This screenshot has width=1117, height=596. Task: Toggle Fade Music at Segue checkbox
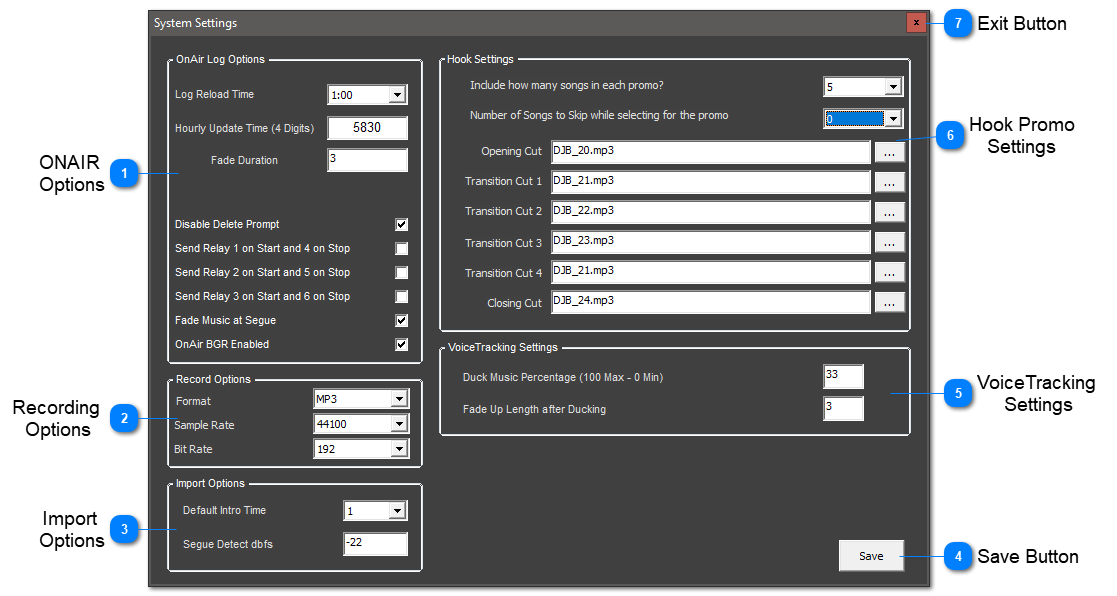402,320
